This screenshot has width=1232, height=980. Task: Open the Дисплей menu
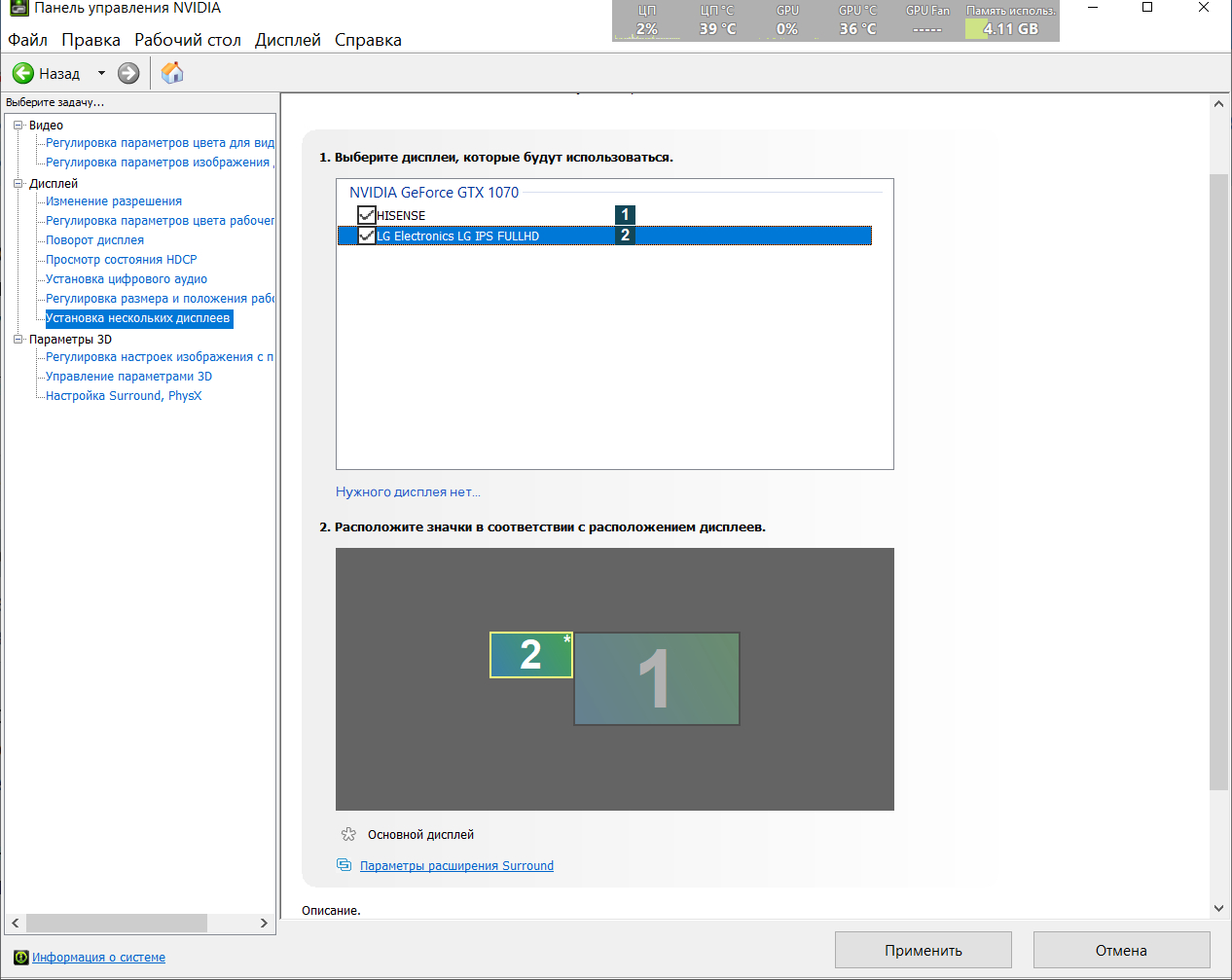point(288,40)
